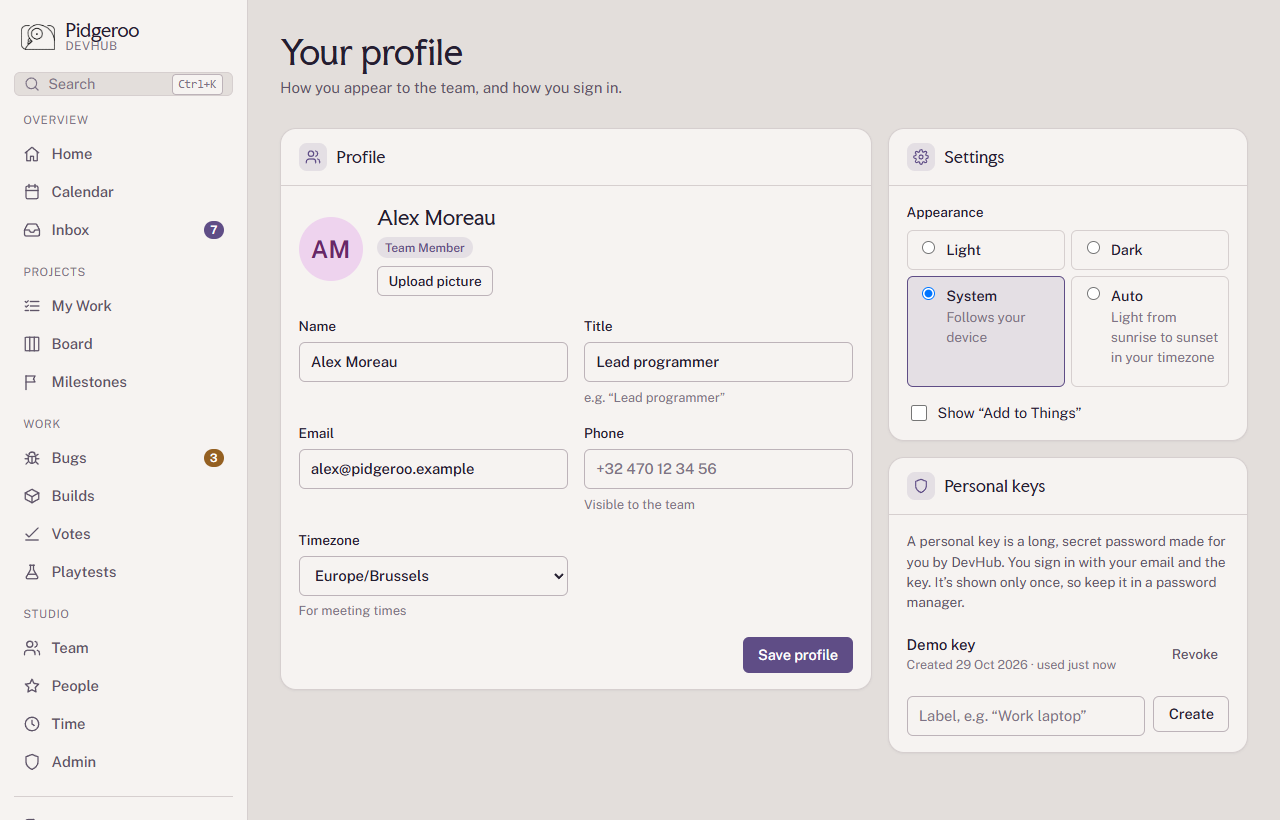1280x820 pixels.
Task: Click the Profile panel header icon
Action: (x=313, y=157)
